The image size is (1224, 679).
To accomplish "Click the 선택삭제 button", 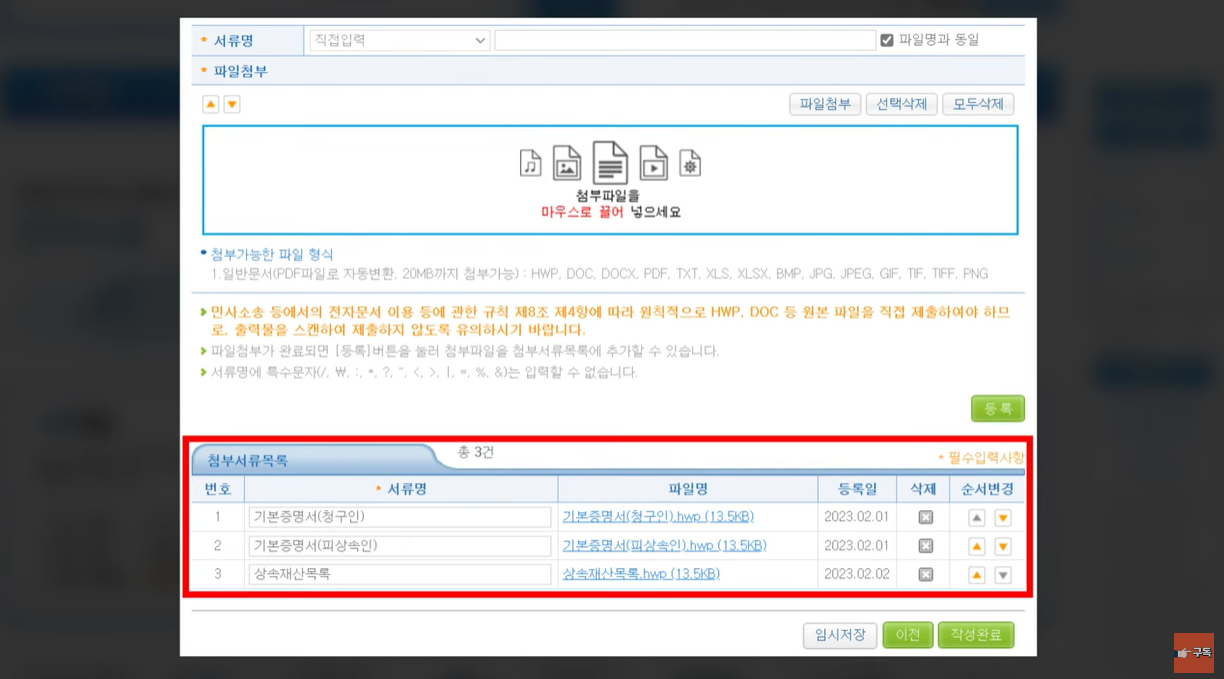I will pos(901,104).
